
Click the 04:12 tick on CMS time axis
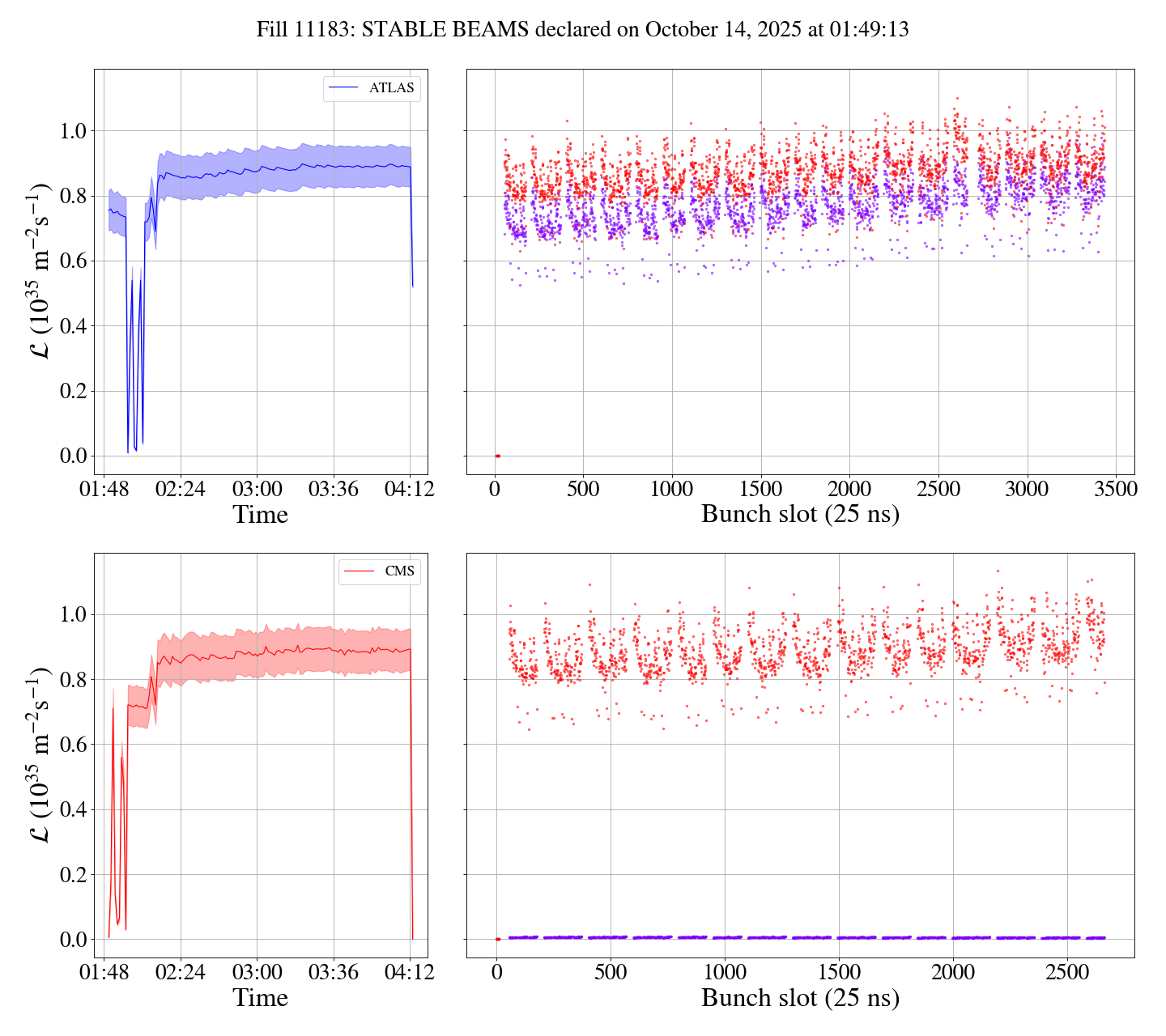(x=410, y=973)
